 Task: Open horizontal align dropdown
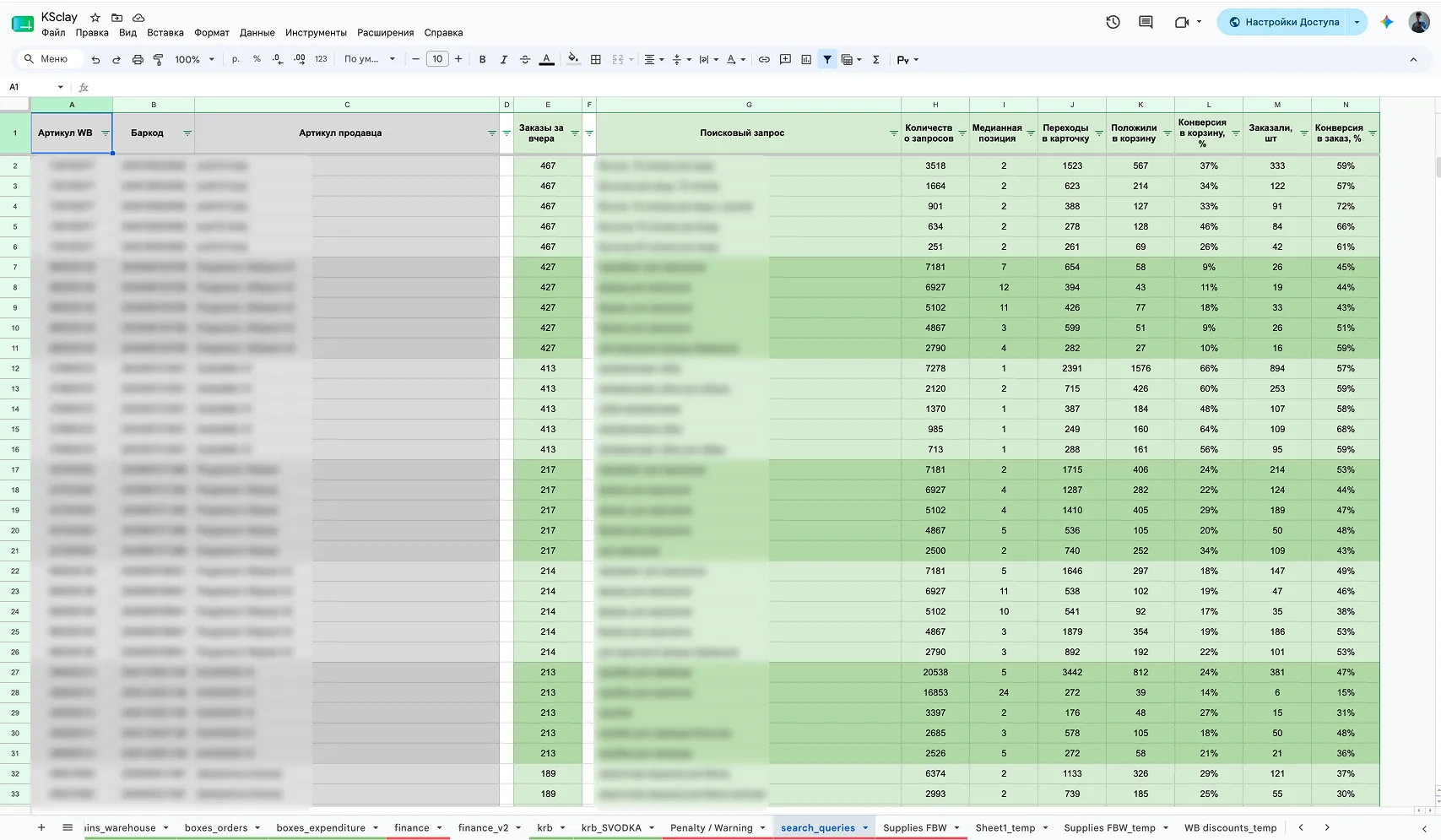654,60
